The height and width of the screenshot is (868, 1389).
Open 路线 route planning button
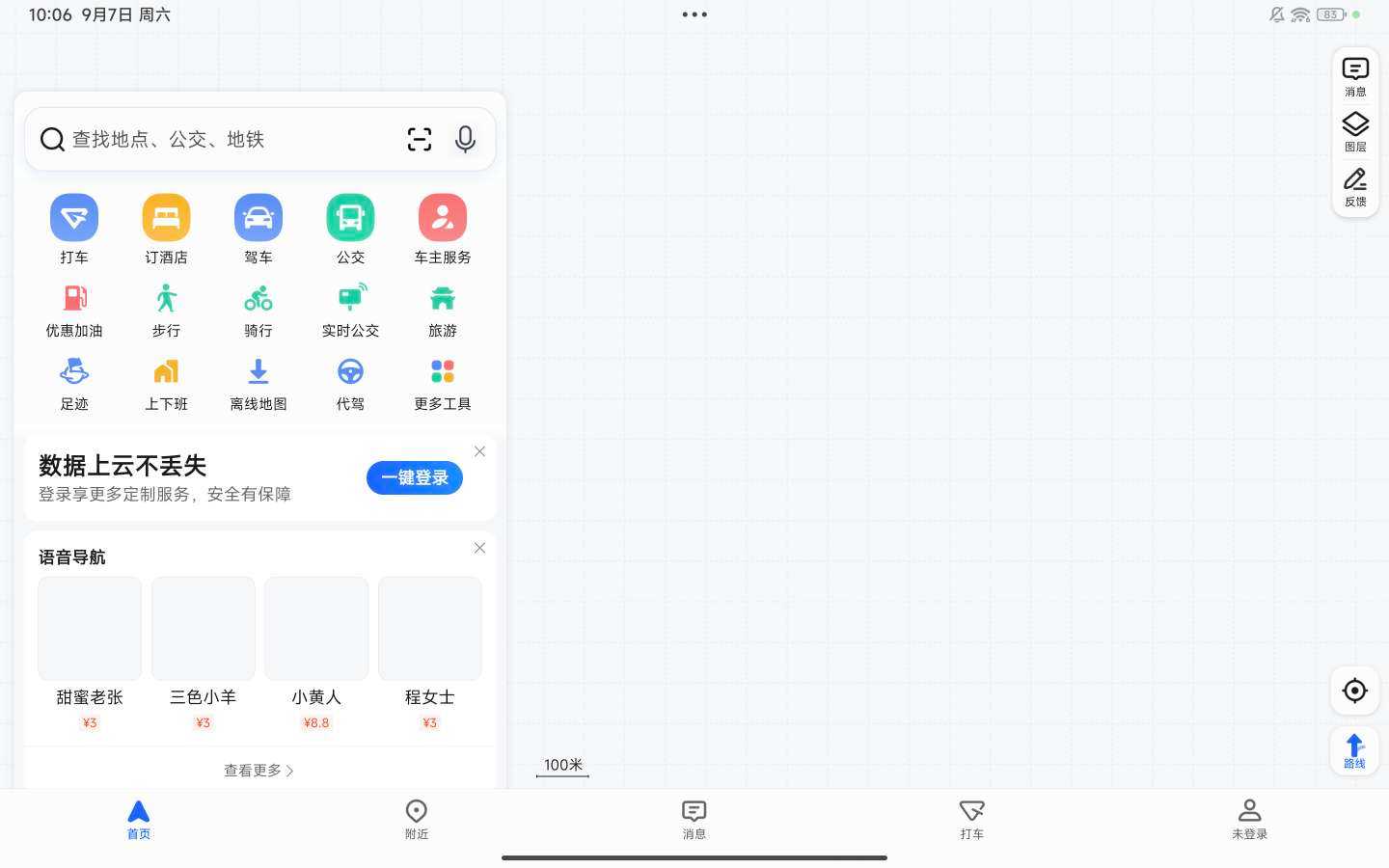(x=1354, y=750)
